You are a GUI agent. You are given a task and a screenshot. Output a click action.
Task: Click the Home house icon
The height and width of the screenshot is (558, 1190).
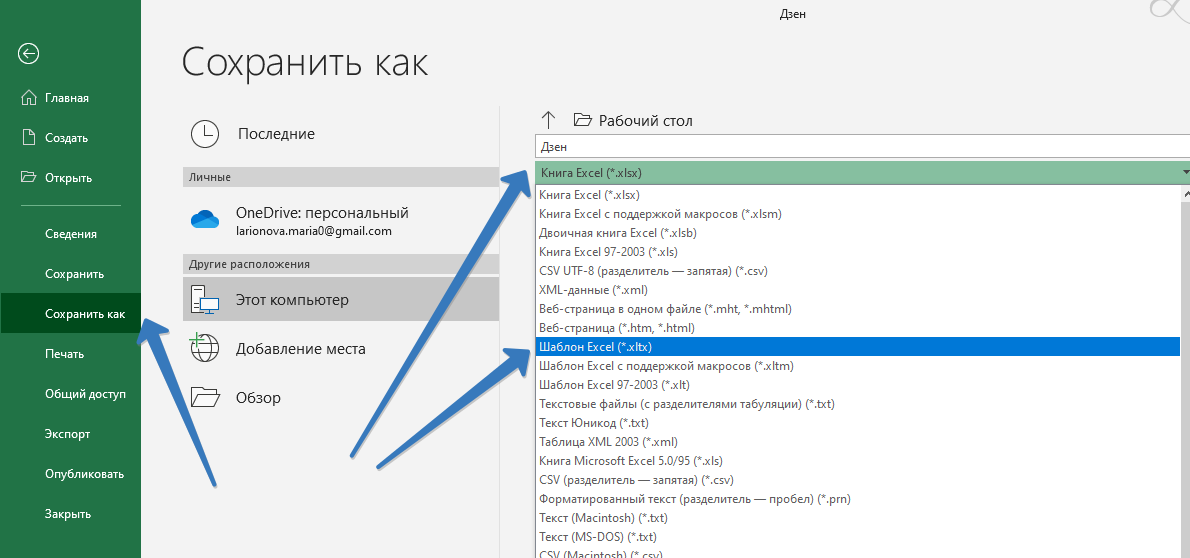pos(29,98)
